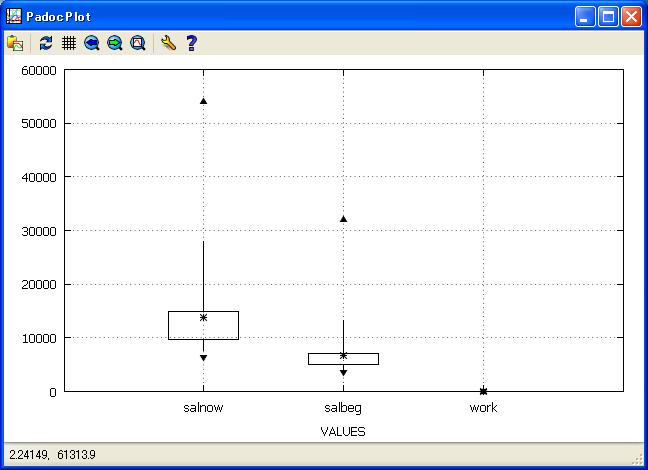Refresh the plot with the replot icon
This screenshot has height=470, width=648.
[46, 43]
